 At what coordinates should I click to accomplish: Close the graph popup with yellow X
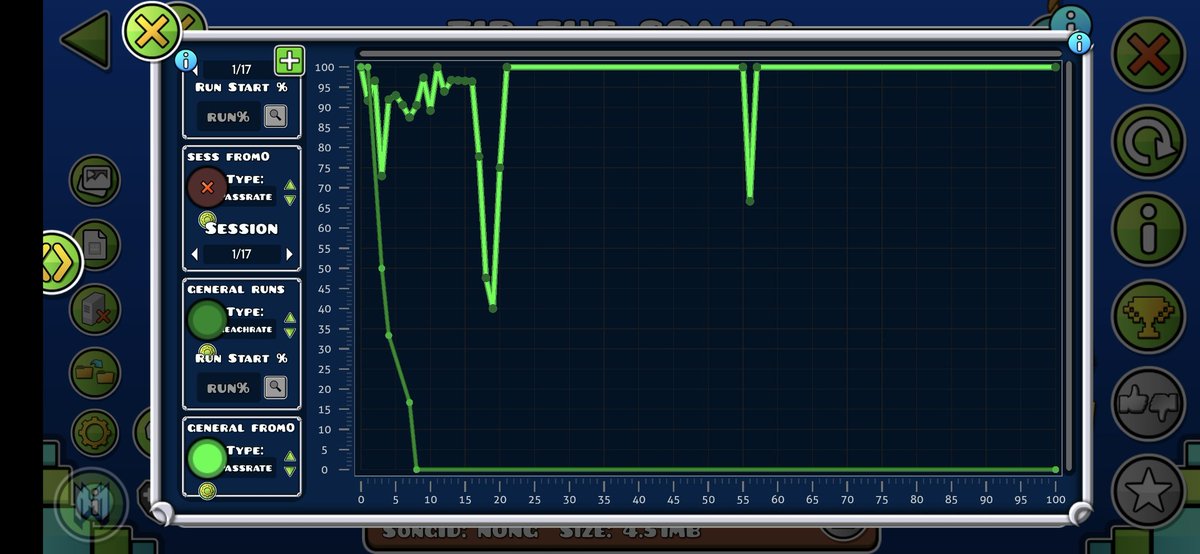(151, 31)
